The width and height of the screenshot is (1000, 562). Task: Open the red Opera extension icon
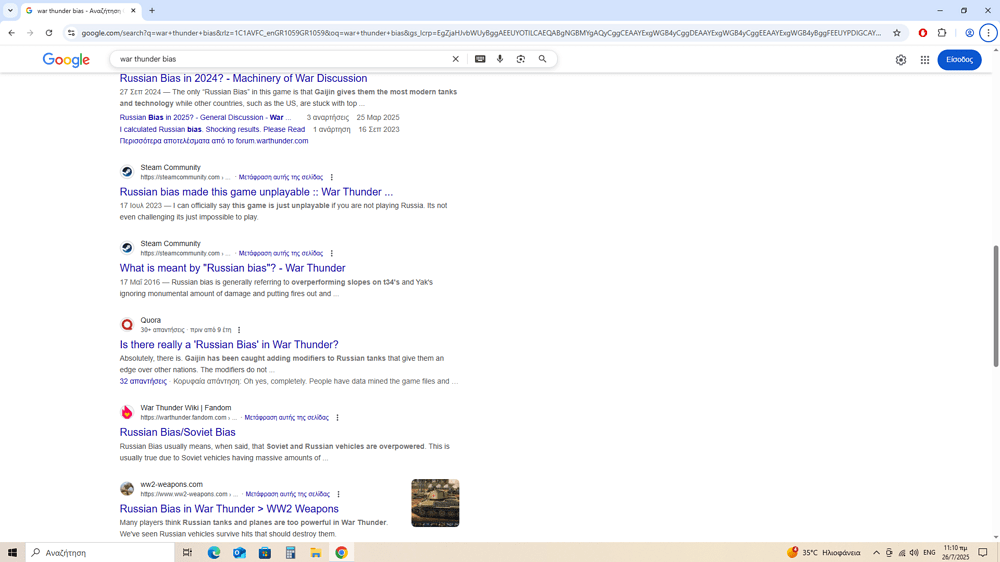pos(922,33)
